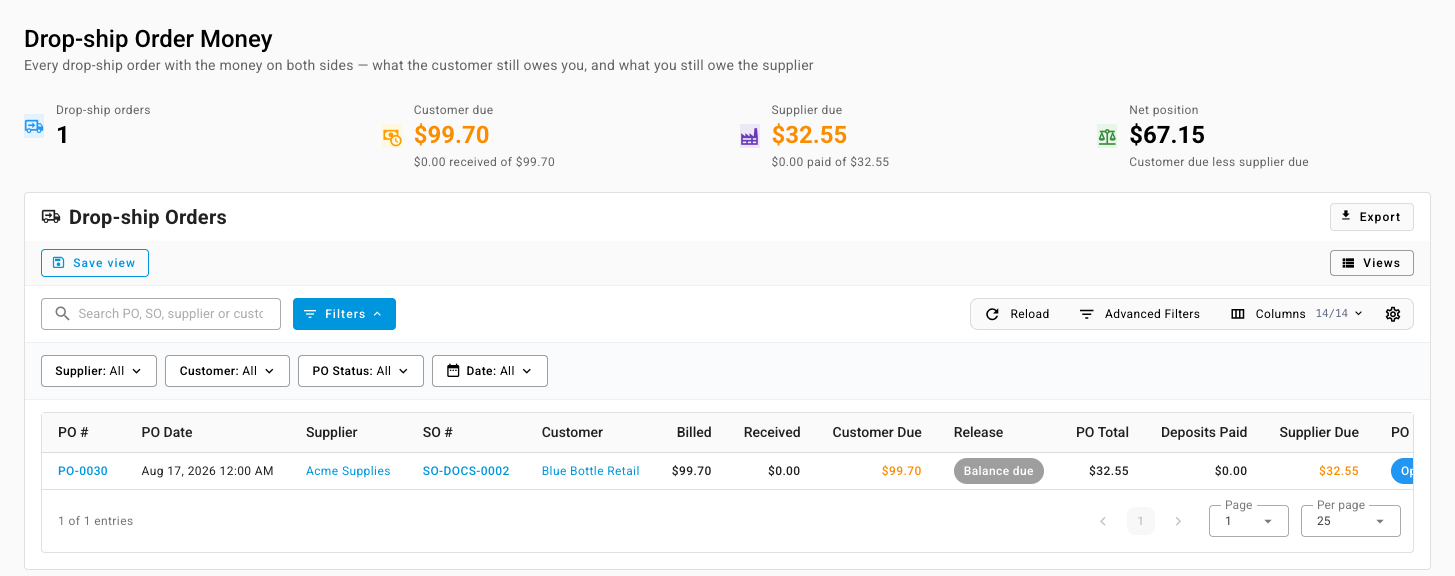Click the Balance due release badge
The image size is (1455, 576).
click(999, 471)
